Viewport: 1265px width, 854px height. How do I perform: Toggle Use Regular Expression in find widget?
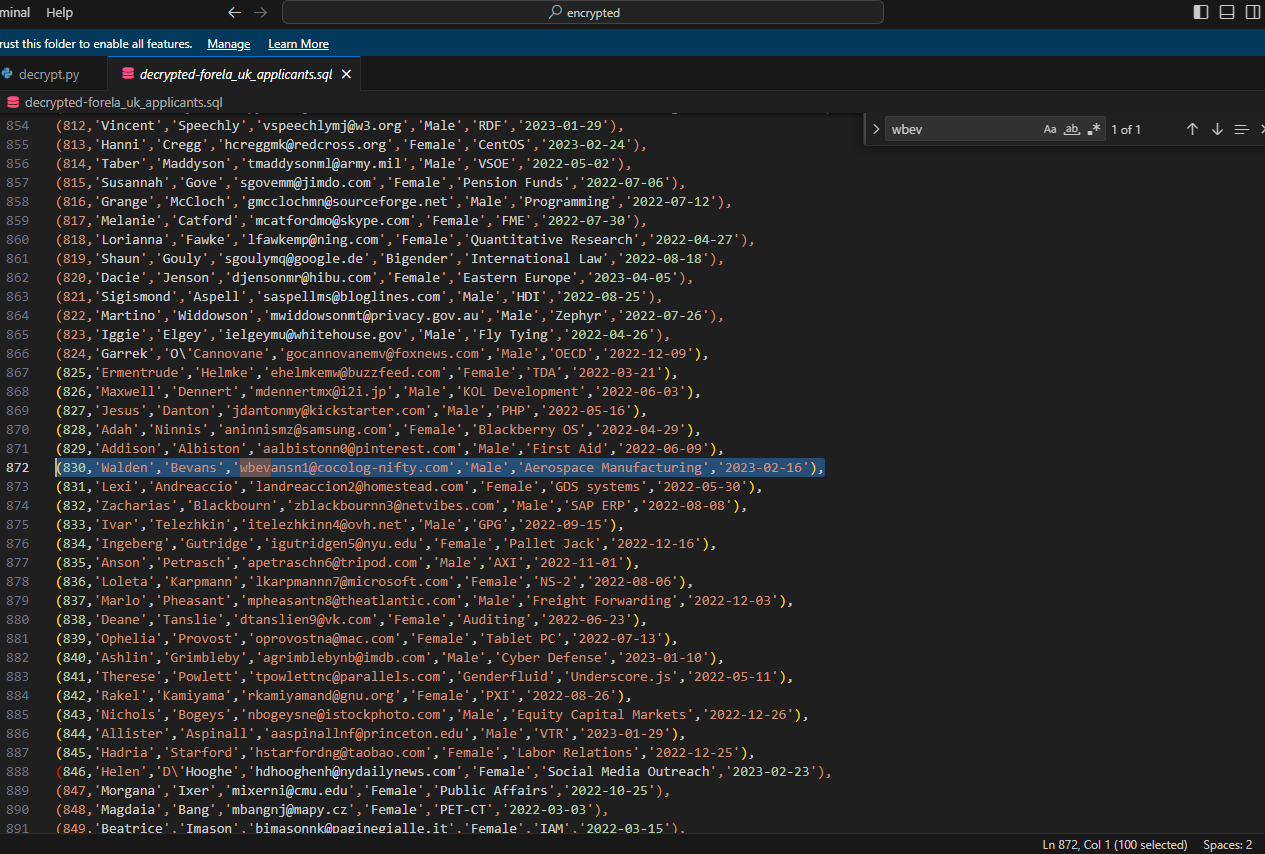(1094, 129)
